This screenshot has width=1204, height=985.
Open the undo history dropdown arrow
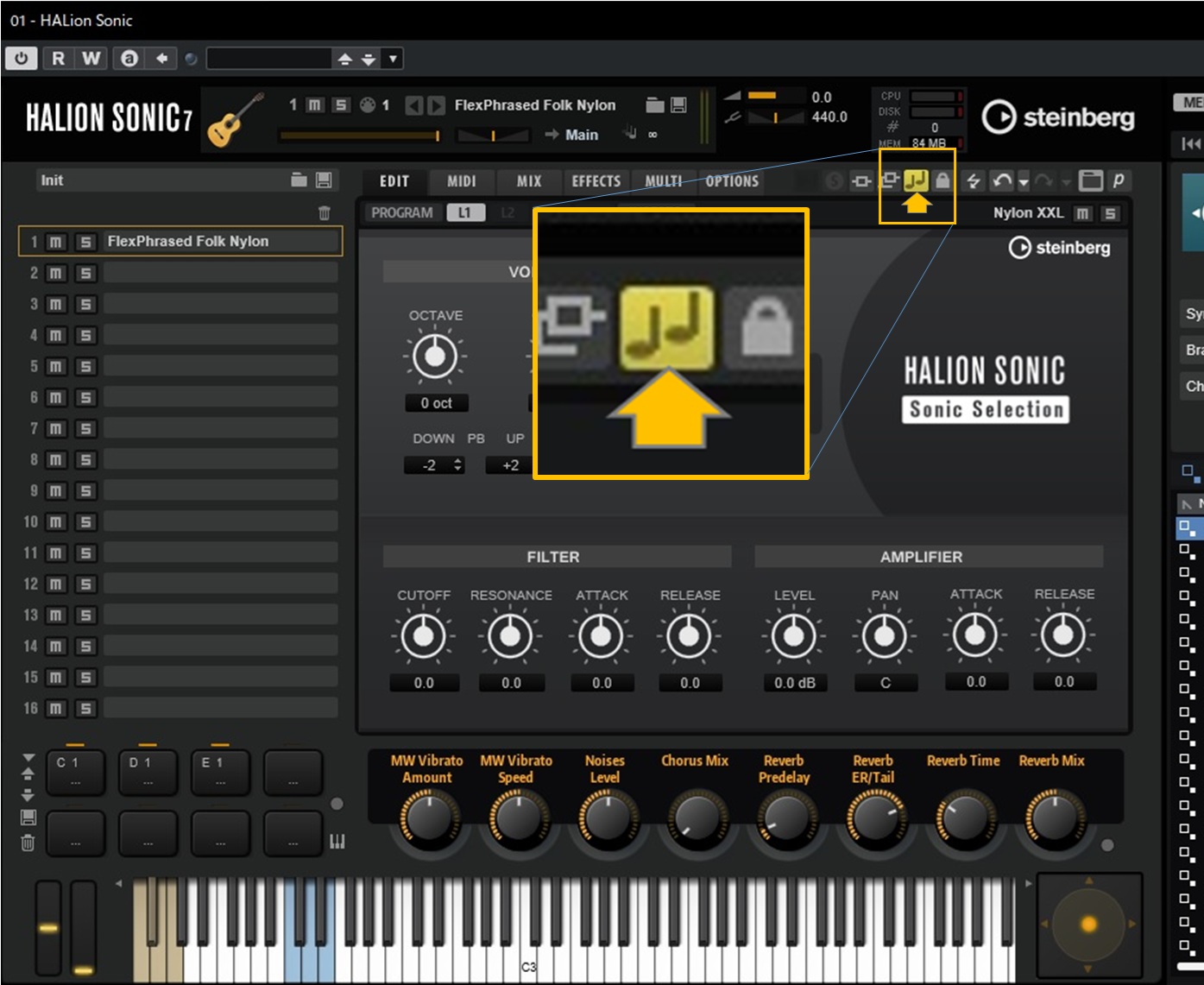click(x=1024, y=182)
